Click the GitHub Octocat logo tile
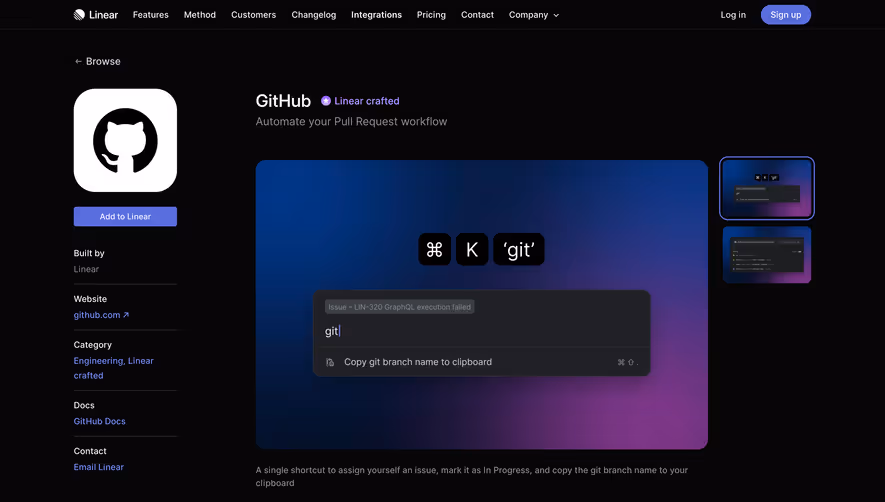Image resolution: width=885 pixels, height=502 pixels. (125, 140)
